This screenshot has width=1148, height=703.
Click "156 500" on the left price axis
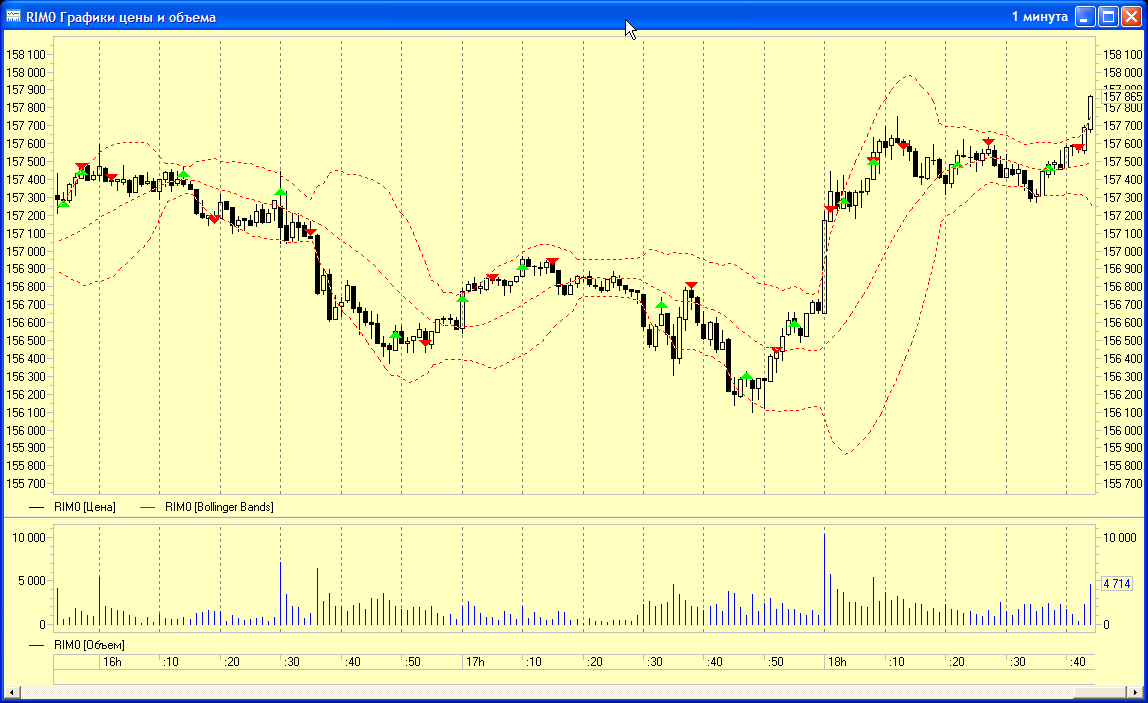pos(26,341)
